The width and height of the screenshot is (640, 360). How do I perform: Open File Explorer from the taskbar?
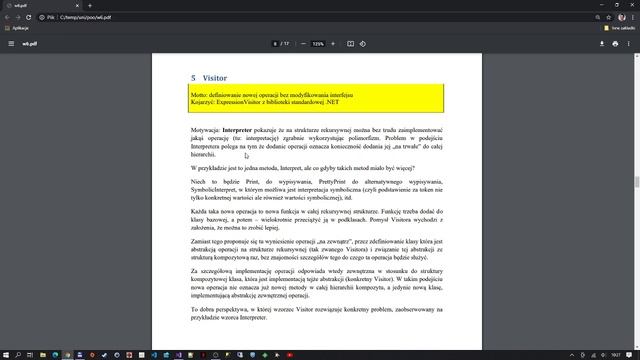[43, 355]
